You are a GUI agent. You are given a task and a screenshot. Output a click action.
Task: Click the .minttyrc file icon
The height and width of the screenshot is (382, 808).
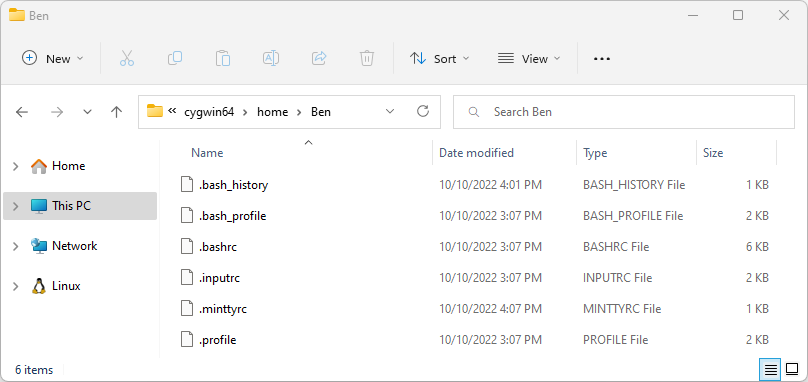point(186,309)
